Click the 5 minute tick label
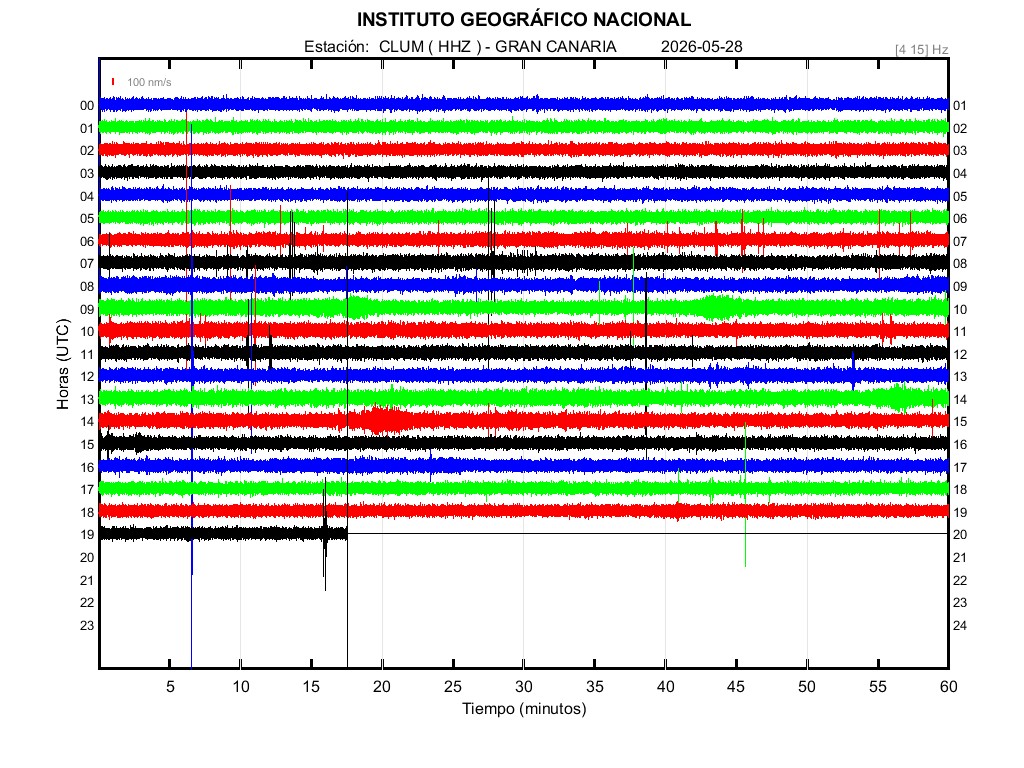Image resolution: width=1024 pixels, height=768 pixels. (170, 686)
